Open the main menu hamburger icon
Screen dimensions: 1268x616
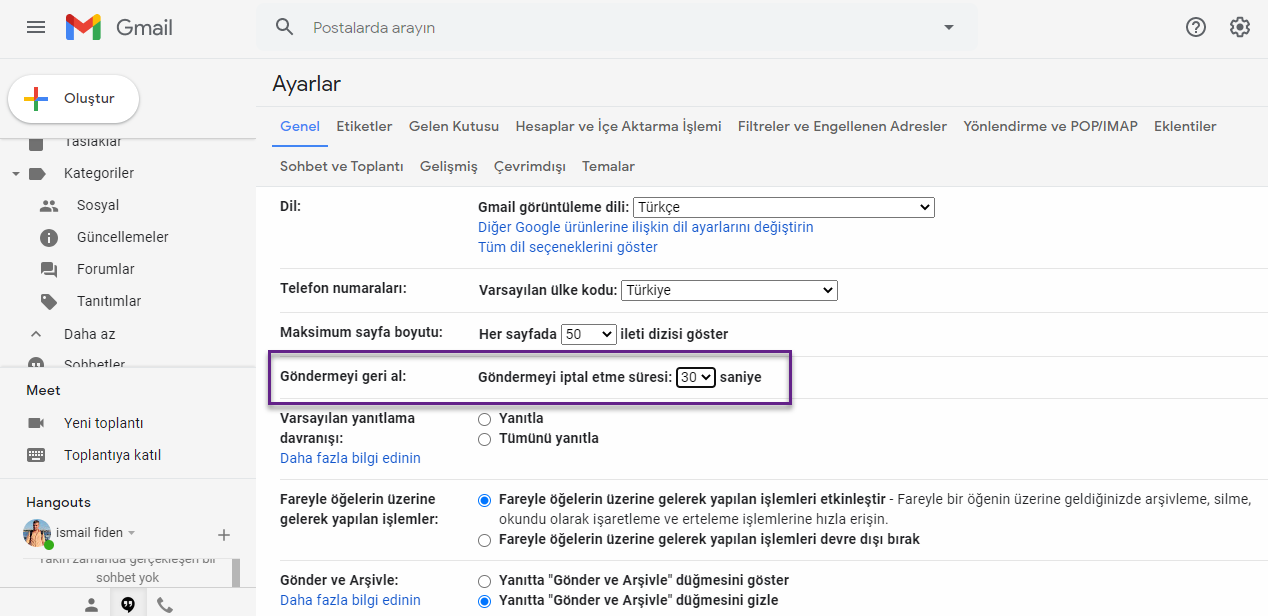point(36,27)
